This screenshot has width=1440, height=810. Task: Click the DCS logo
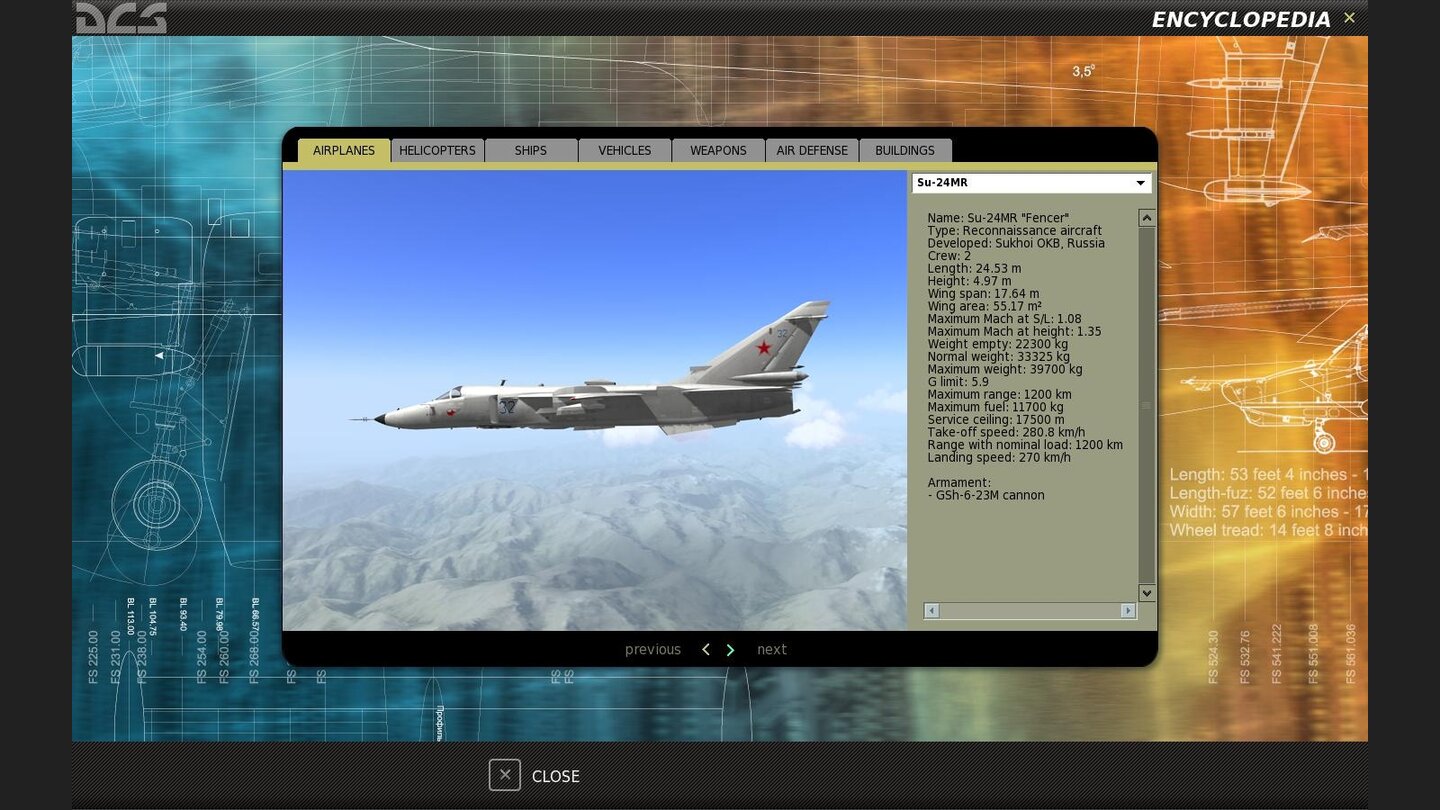click(121, 18)
